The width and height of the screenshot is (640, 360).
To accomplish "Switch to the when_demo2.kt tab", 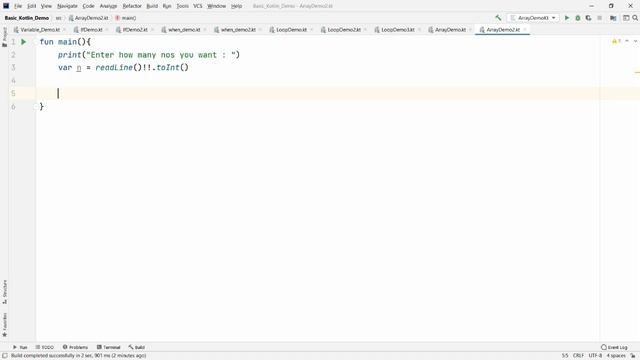I will pyautogui.click(x=238, y=30).
